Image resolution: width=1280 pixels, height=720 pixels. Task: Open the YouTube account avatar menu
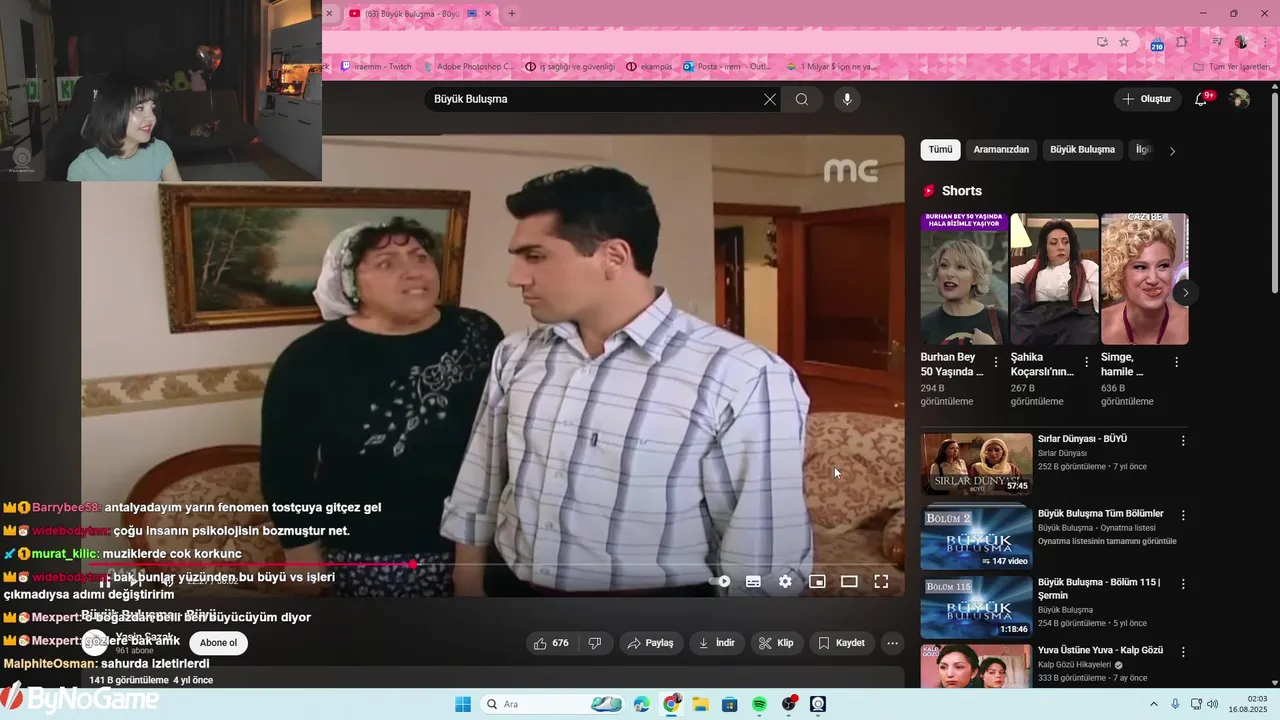pyautogui.click(x=1239, y=99)
